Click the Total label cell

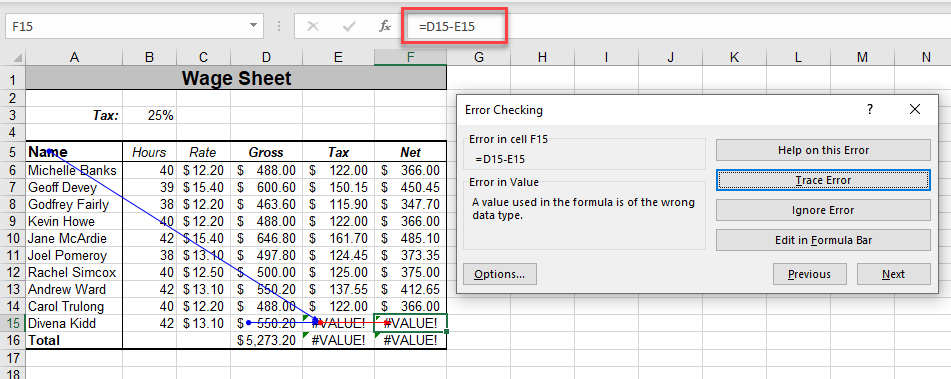click(x=74, y=340)
